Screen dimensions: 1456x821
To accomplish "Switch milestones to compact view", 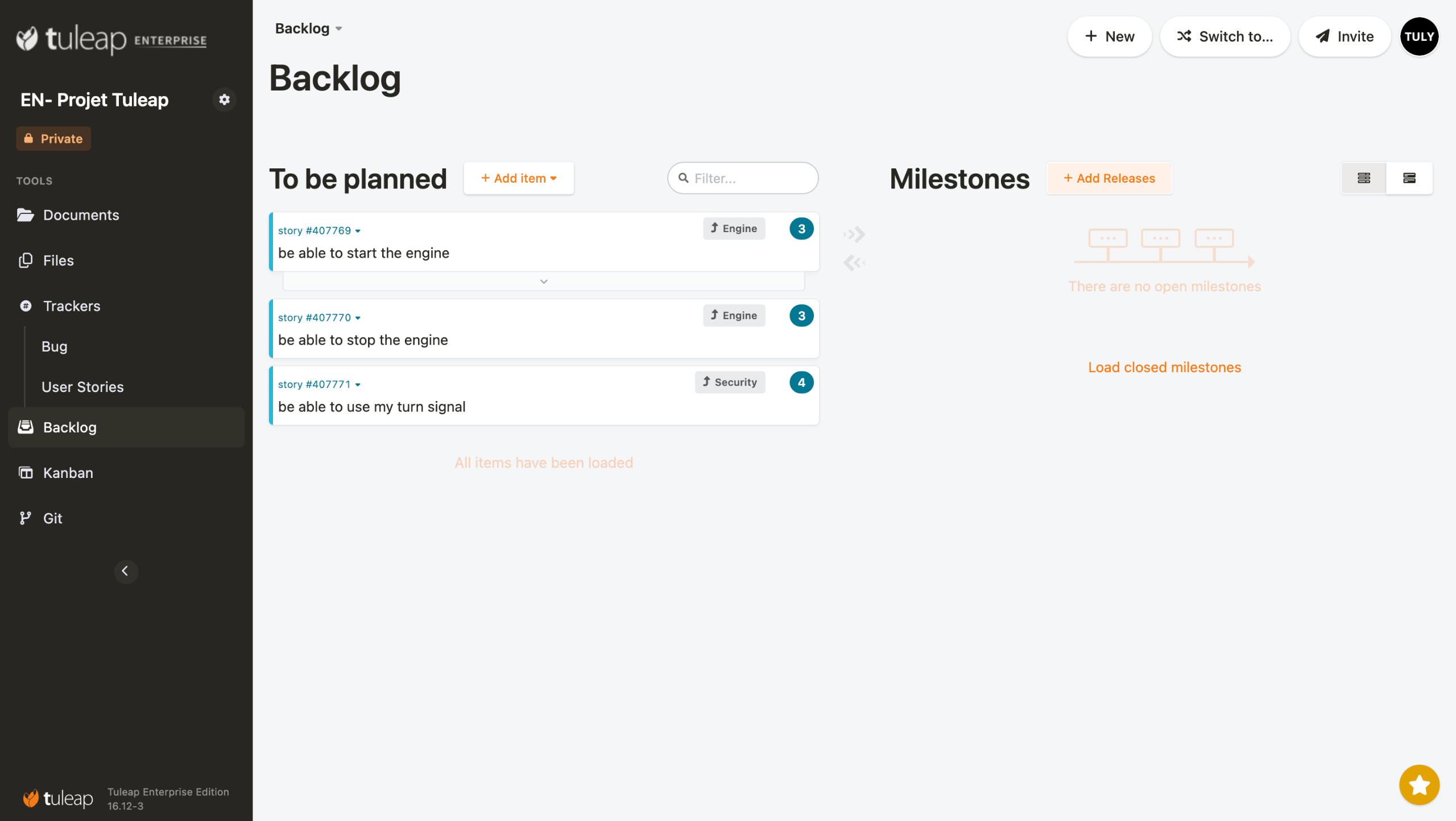I will coord(1363,178).
